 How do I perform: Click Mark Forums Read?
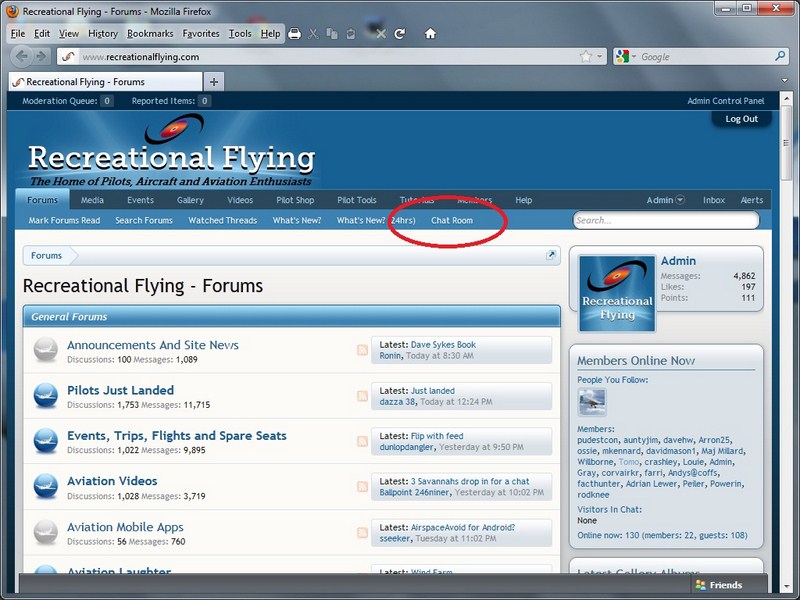pos(64,220)
